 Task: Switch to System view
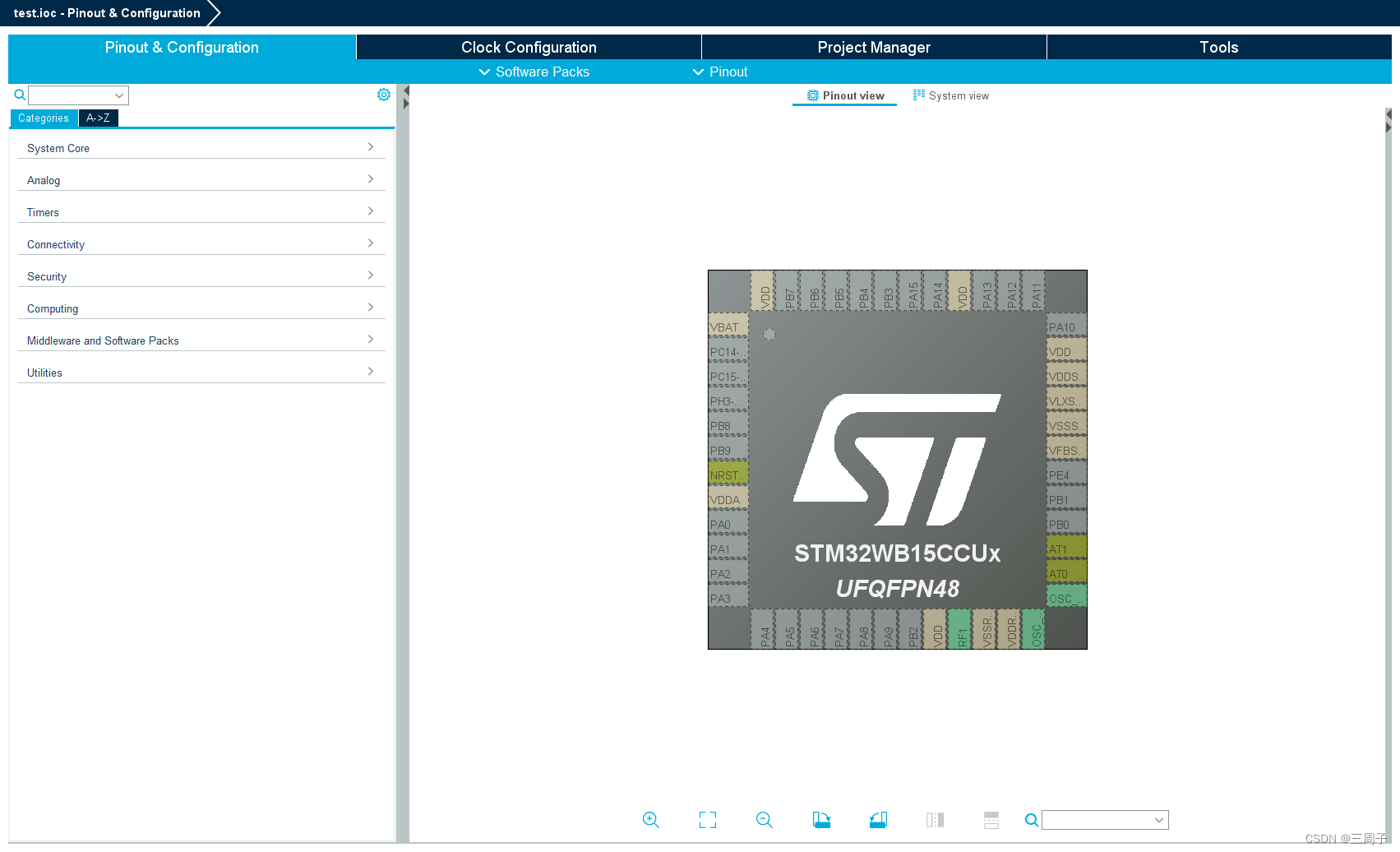click(951, 95)
